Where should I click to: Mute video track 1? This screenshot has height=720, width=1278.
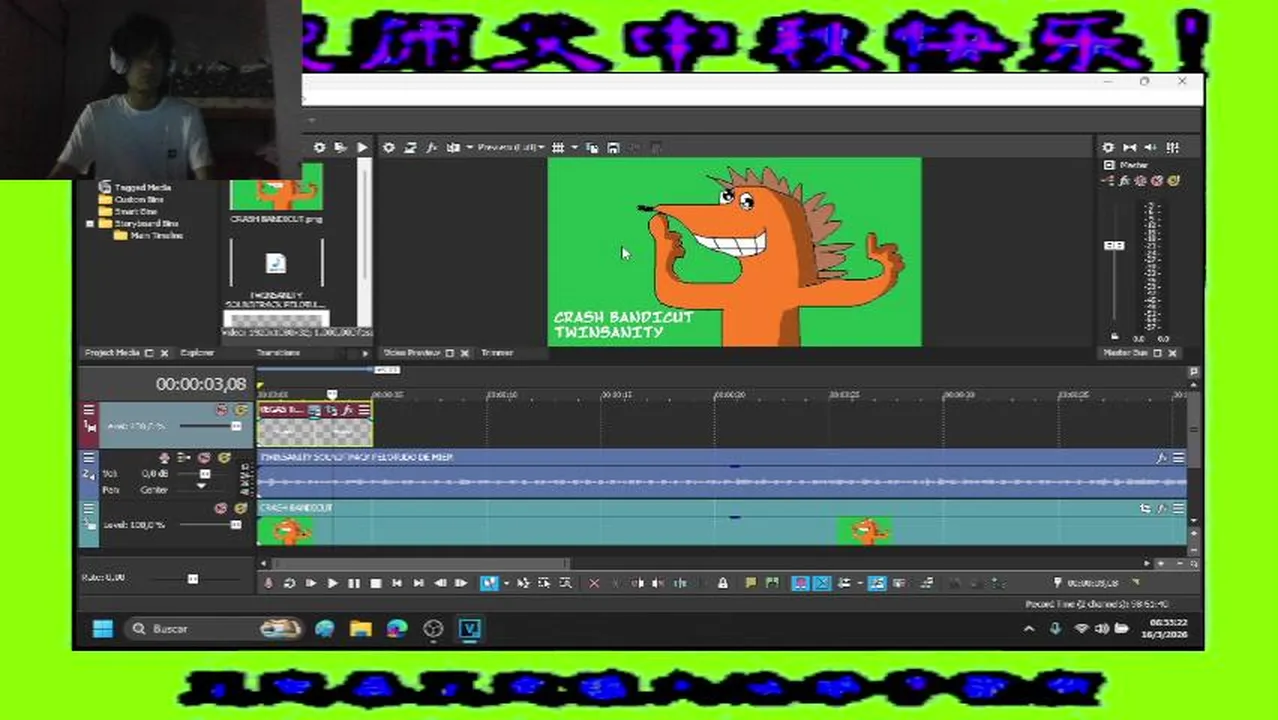point(222,410)
